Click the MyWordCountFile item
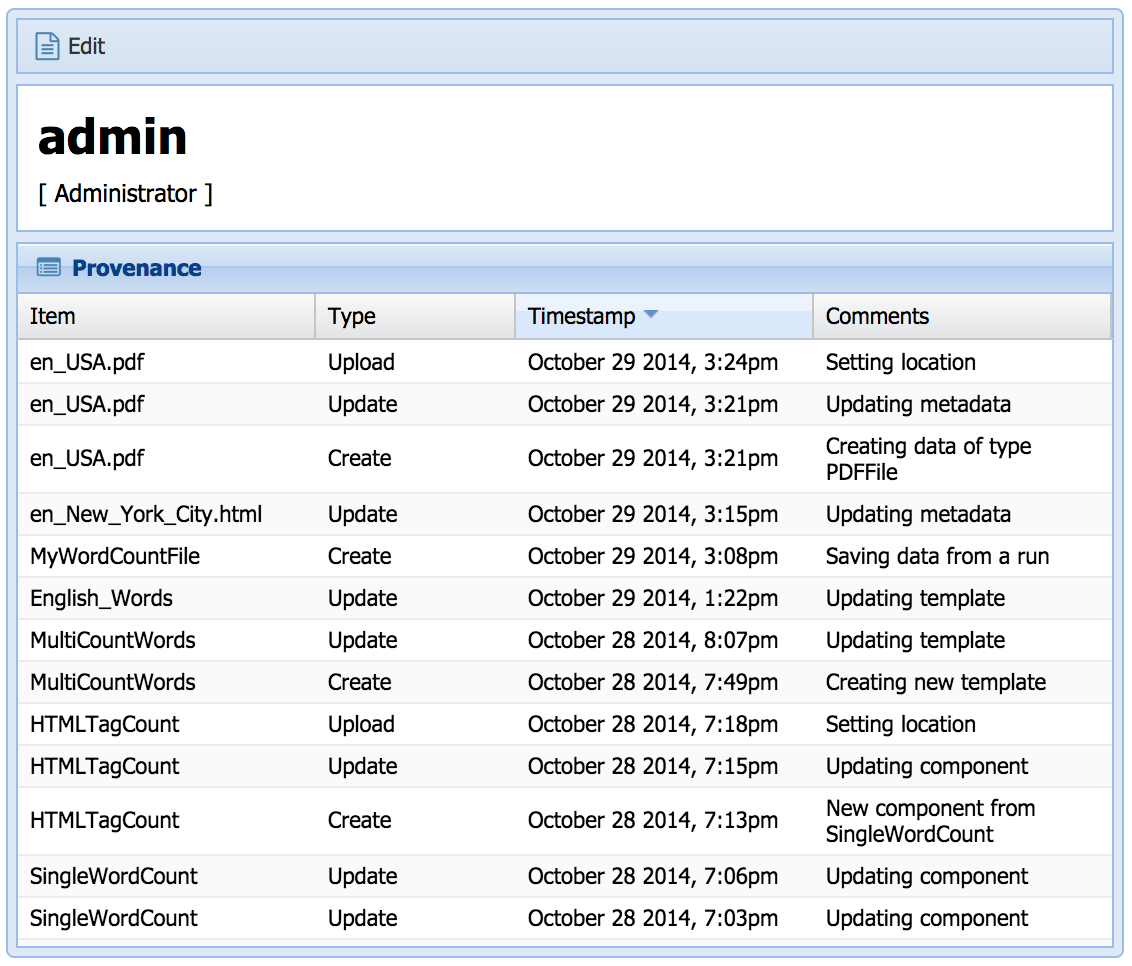 [115, 556]
